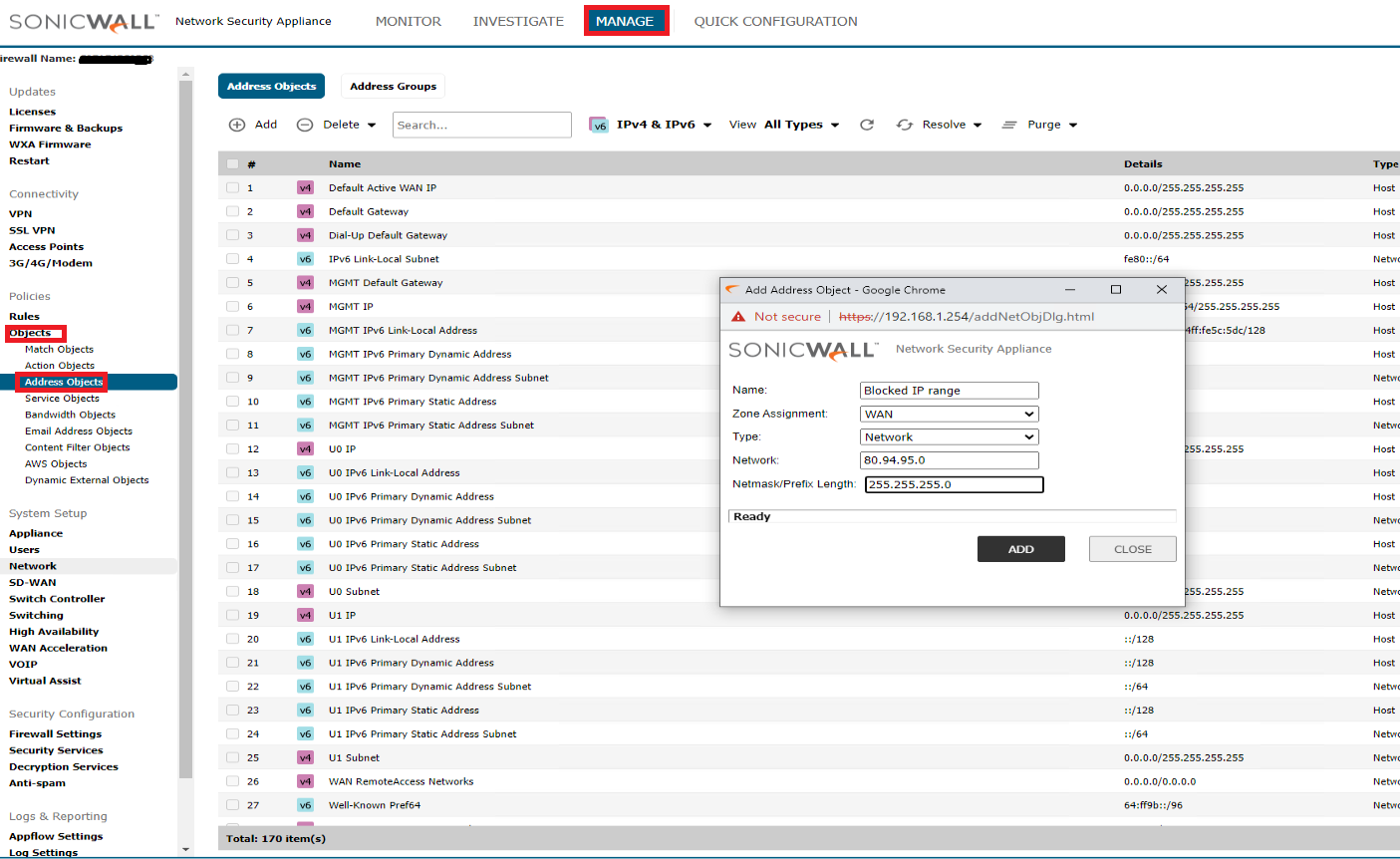The image size is (1400, 859).
Task: Switch to the MONITOR top tab
Action: (409, 21)
